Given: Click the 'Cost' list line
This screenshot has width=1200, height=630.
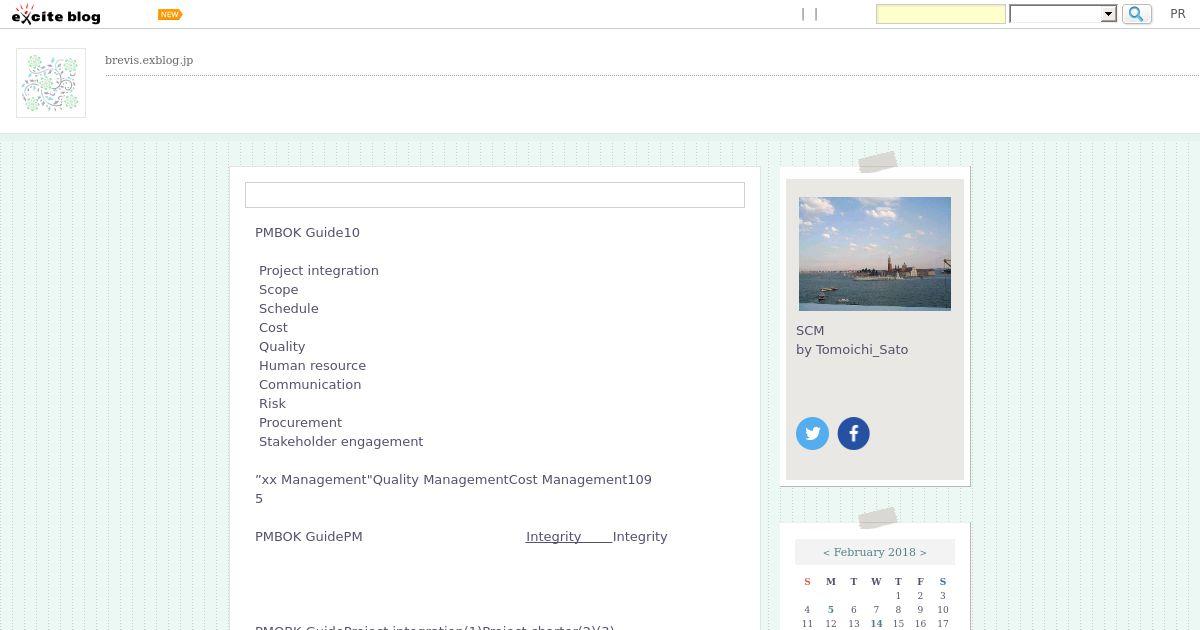Looking at the screenshot, I should tap(273, 327).
